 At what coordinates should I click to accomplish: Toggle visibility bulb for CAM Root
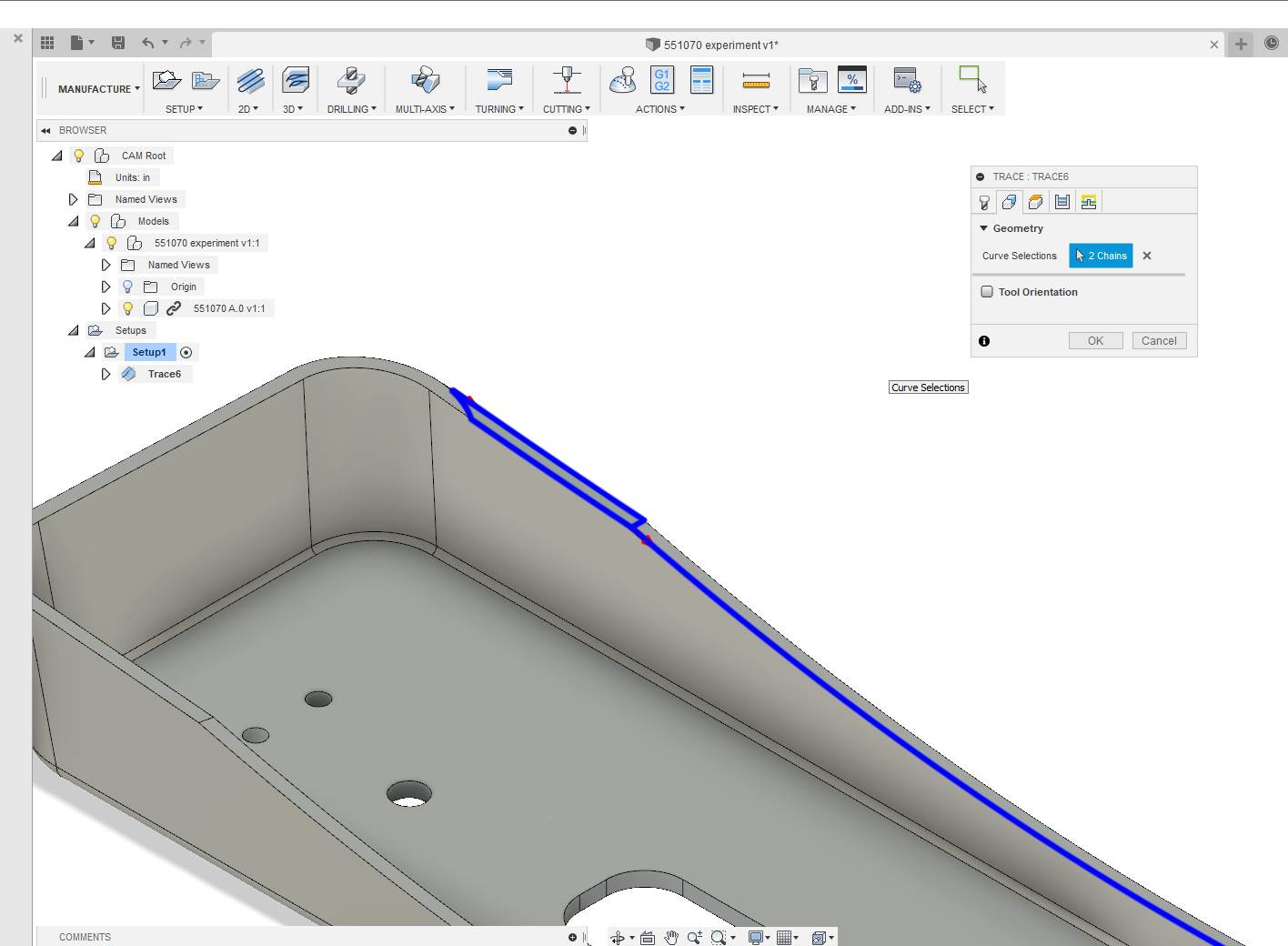pyautogui.click(x=79, y=156)
